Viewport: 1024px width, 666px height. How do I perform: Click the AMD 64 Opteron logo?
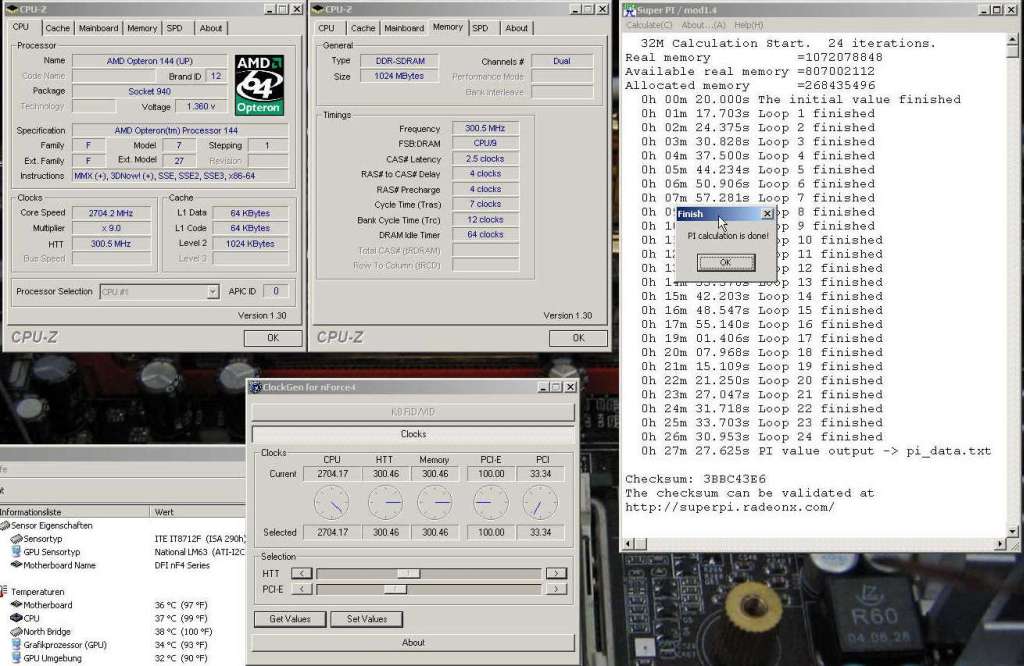pos(259,85)
